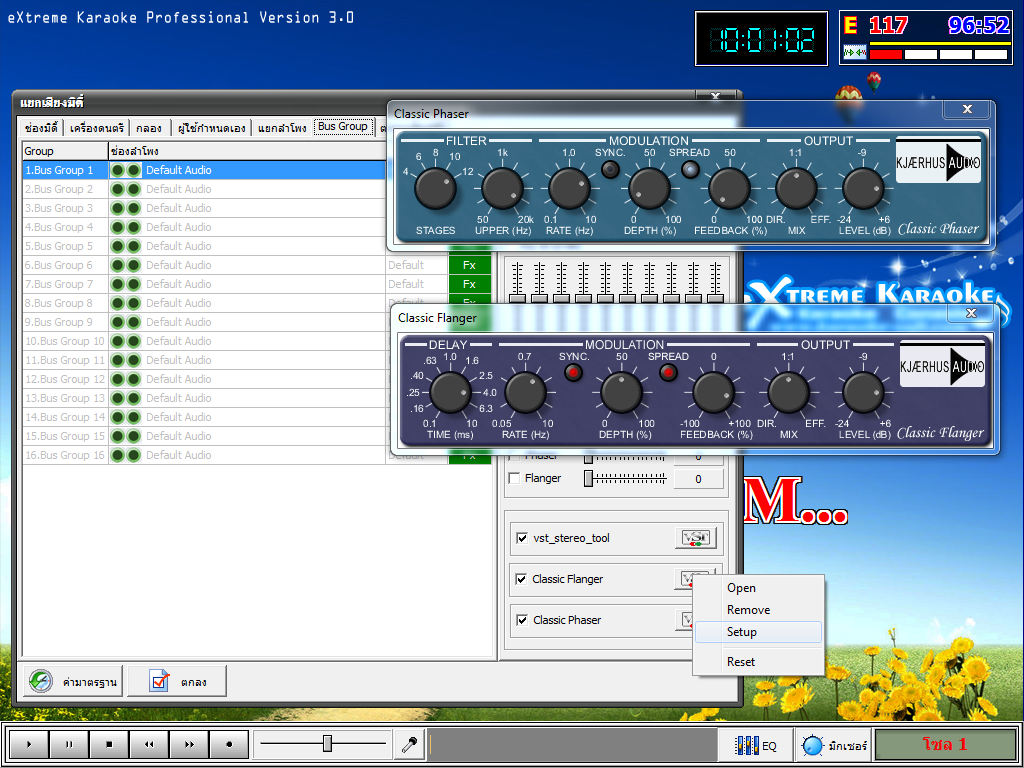Click the FEEDBACK (%) knob in Classic Phaser
Viewport: 1024px width, 768px height.
click(729, 189)
